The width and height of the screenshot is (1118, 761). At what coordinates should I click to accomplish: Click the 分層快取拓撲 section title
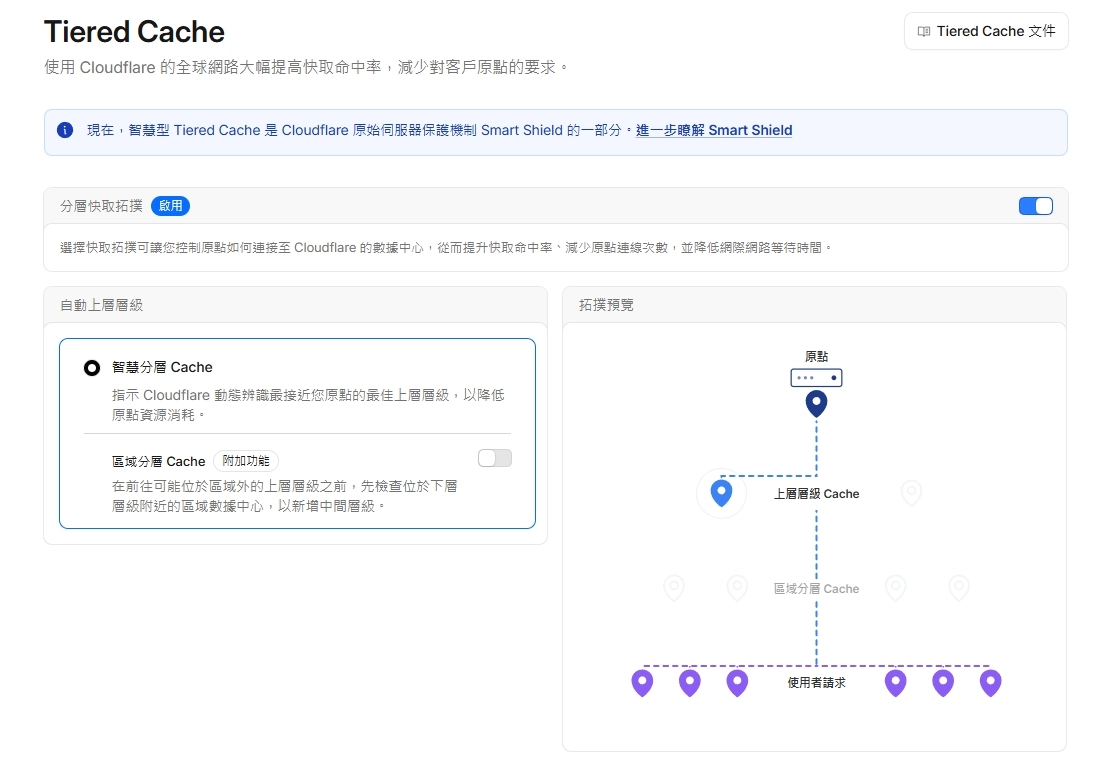click(101, 206)
